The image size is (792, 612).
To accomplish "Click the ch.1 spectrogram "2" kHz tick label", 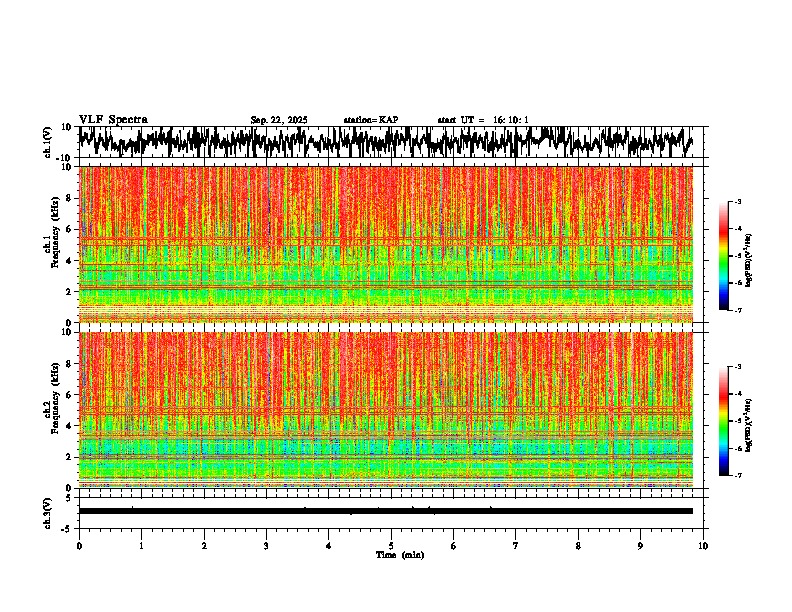I will tap(69, 292).
